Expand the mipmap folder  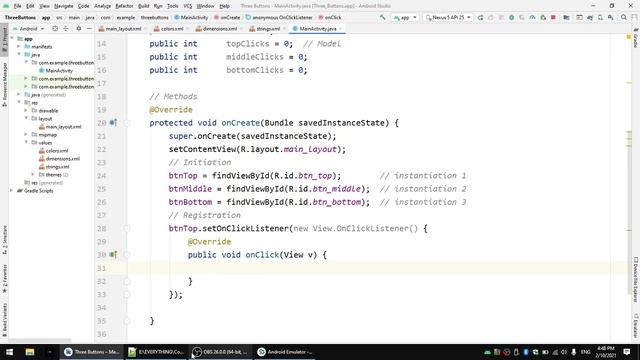click(26, 134)
